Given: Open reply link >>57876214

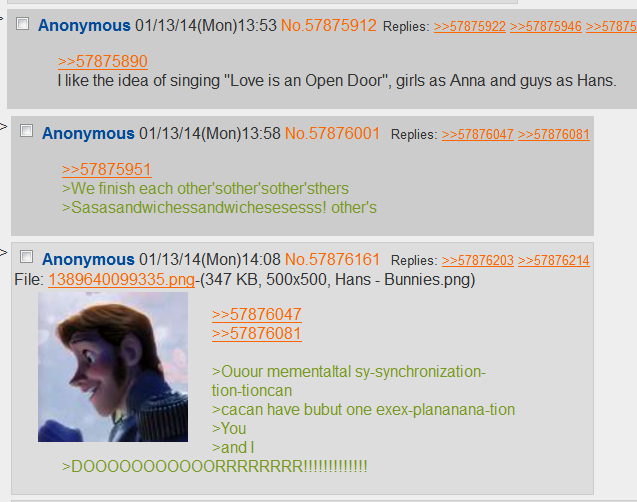Looking at the screenshot, I should point(554,260).
